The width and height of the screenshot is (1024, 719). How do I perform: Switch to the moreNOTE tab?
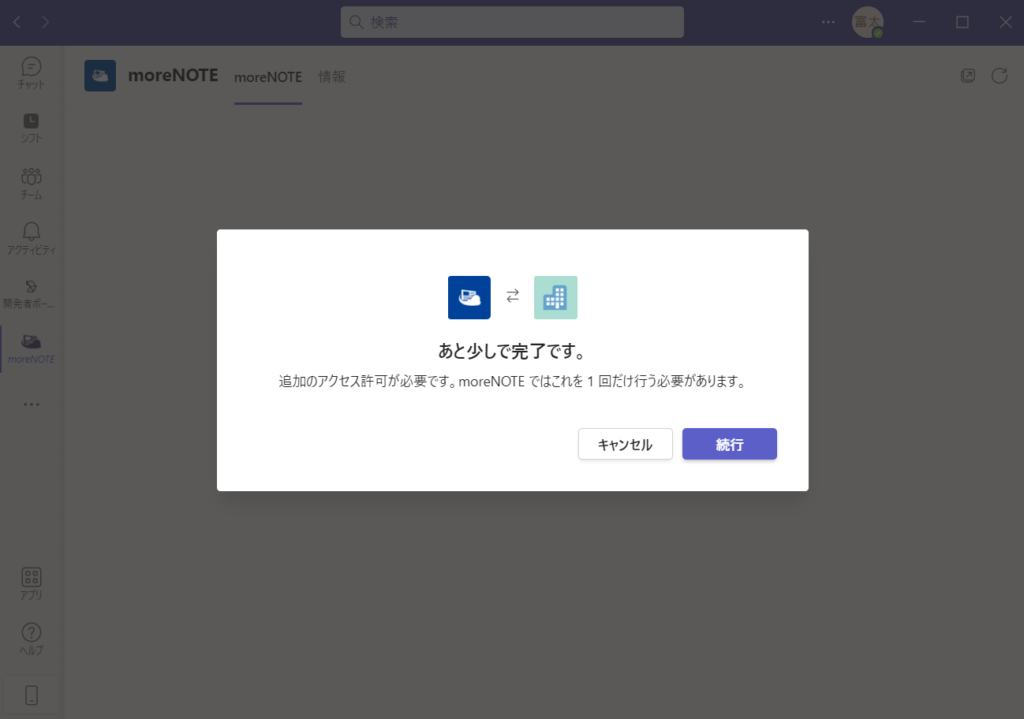click(x=268, y=77)
